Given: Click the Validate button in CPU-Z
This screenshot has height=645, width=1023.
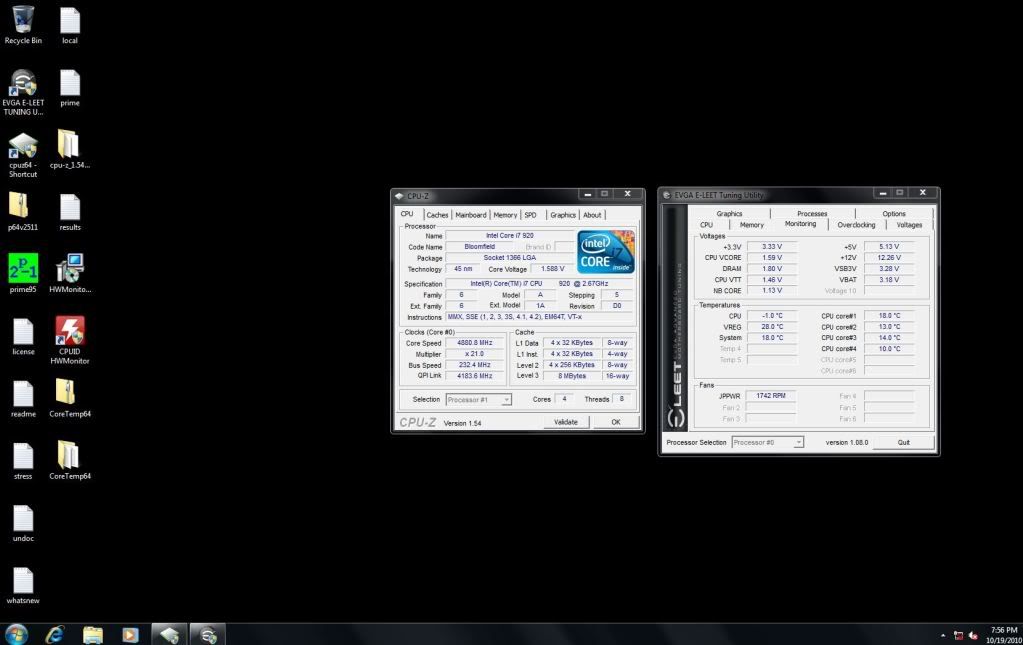Looking at the screenshot, I should point(566,422).
